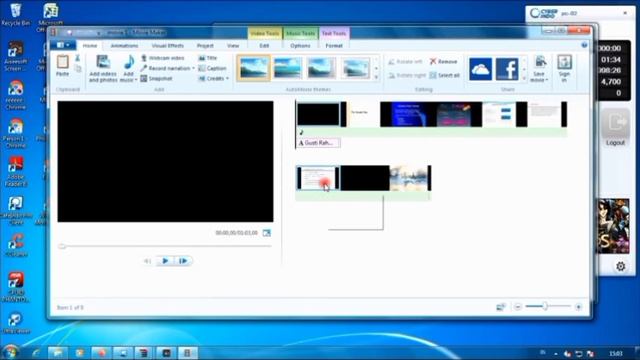The image size is (640, 360).
Task: Add a Caption to the clip
Action: pos(212,68)
